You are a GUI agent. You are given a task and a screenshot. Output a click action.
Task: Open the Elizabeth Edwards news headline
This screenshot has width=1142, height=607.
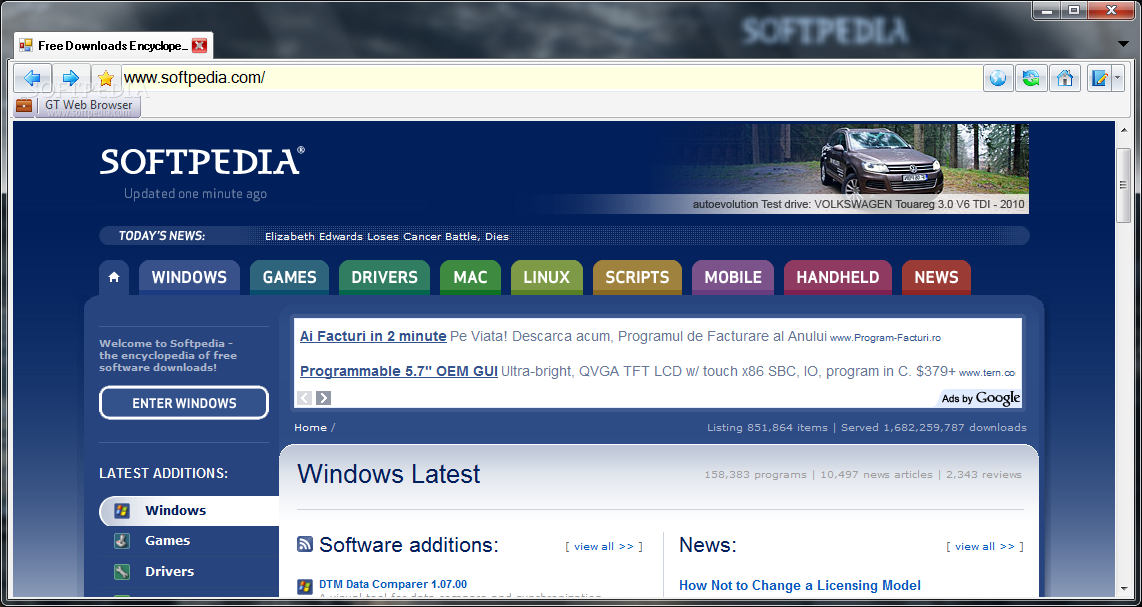click(x=387, y=237)
